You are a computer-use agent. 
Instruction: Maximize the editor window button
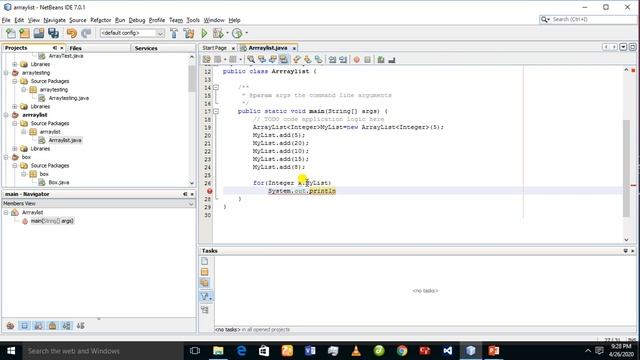pos(632,47)
